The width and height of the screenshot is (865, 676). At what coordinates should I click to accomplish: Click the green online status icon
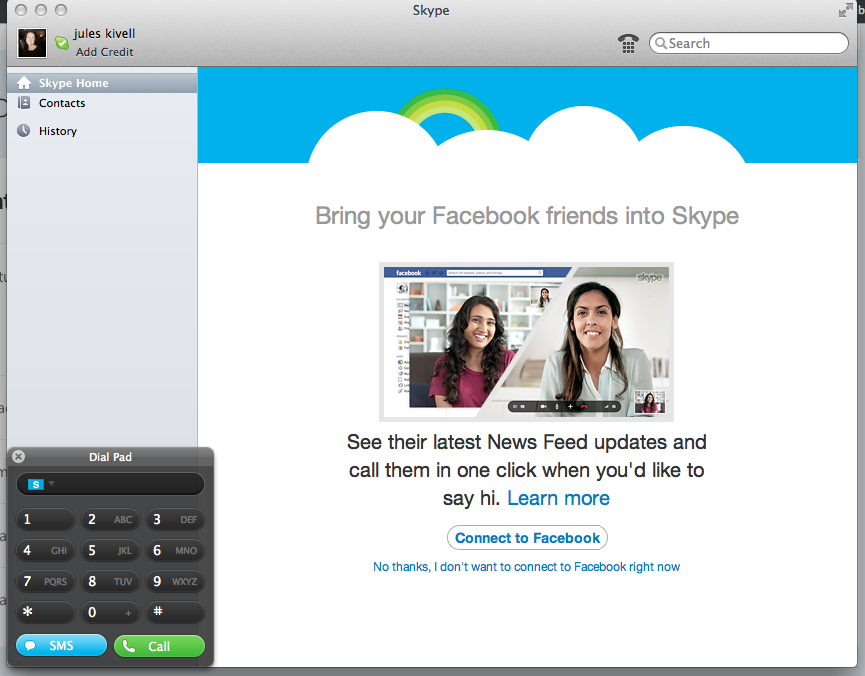coord(62,42)
